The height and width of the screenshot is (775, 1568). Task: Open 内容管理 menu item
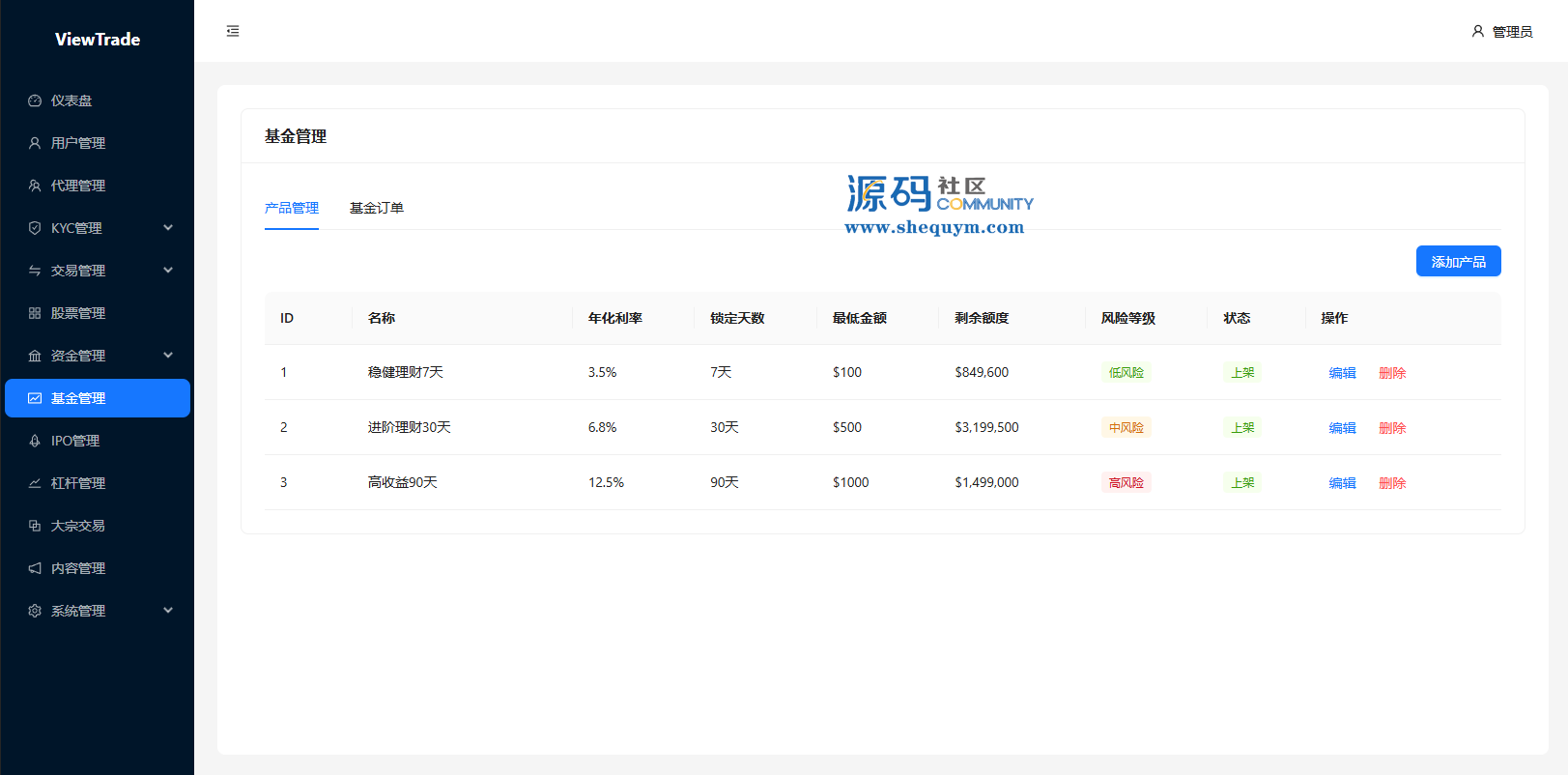(x=98, y=568)
